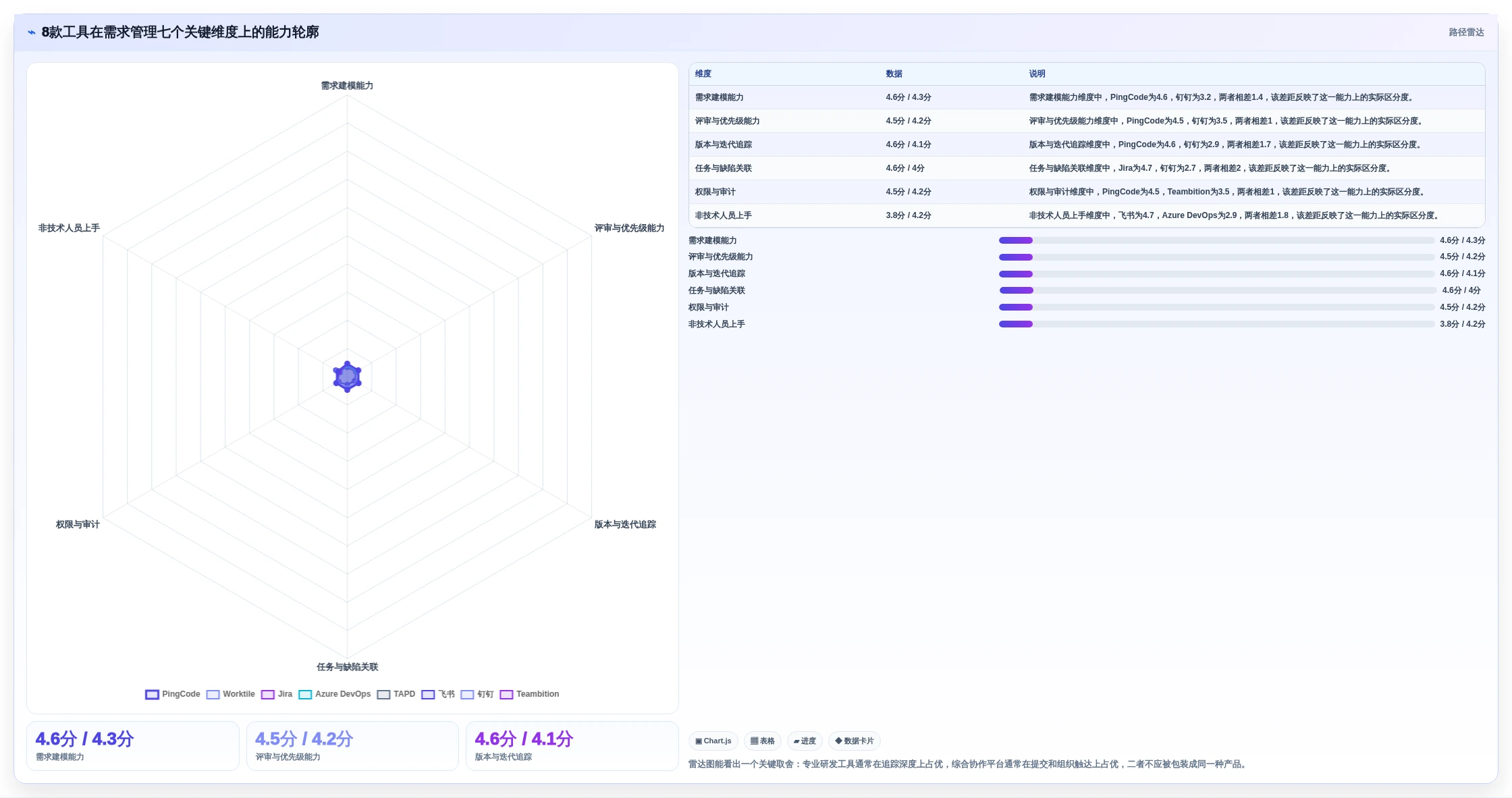The height and width of the screenshot is (798, 1512).
Task: Click the Chart.js tag chip
Action: point(713,741)
